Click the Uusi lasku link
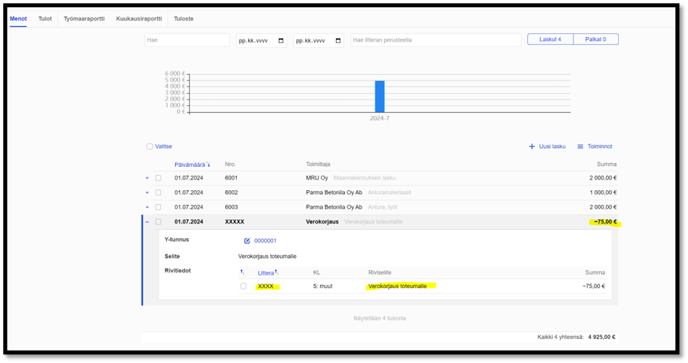Viewport: 688px width, 363px height. click(x=552, y=147)
